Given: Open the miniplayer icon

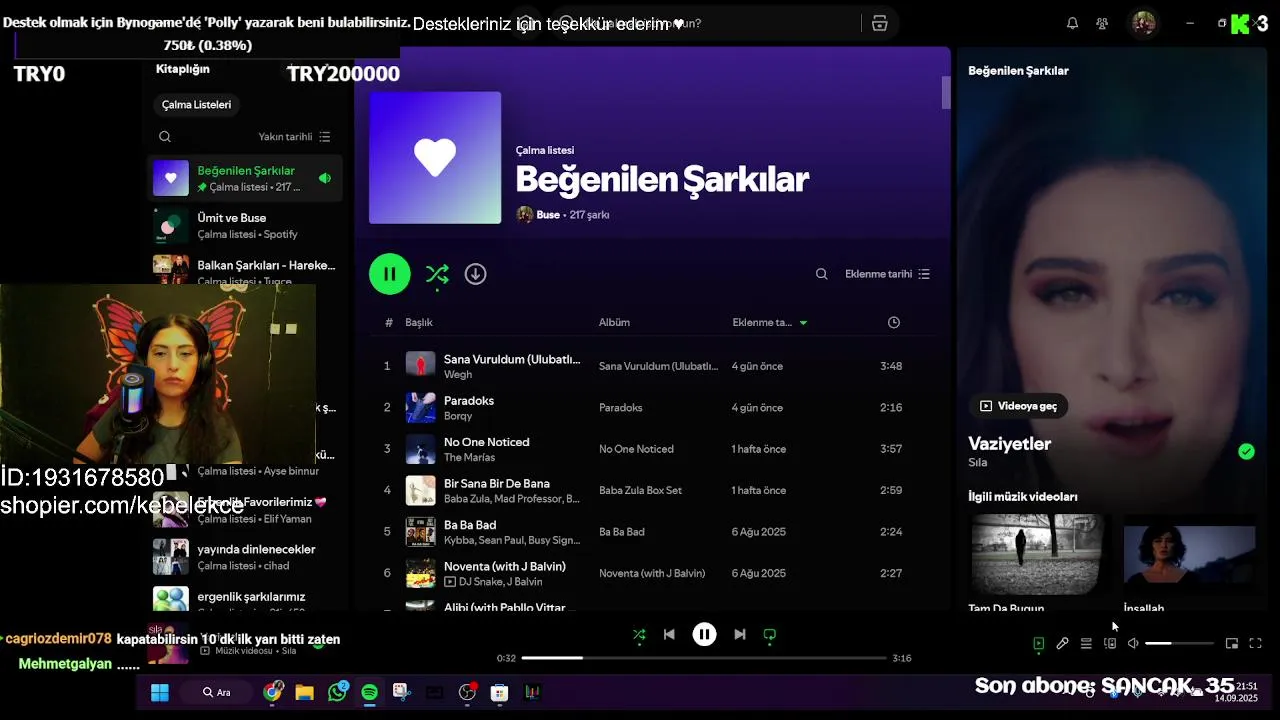Looking at the screenshot, I should [1232, 644].
